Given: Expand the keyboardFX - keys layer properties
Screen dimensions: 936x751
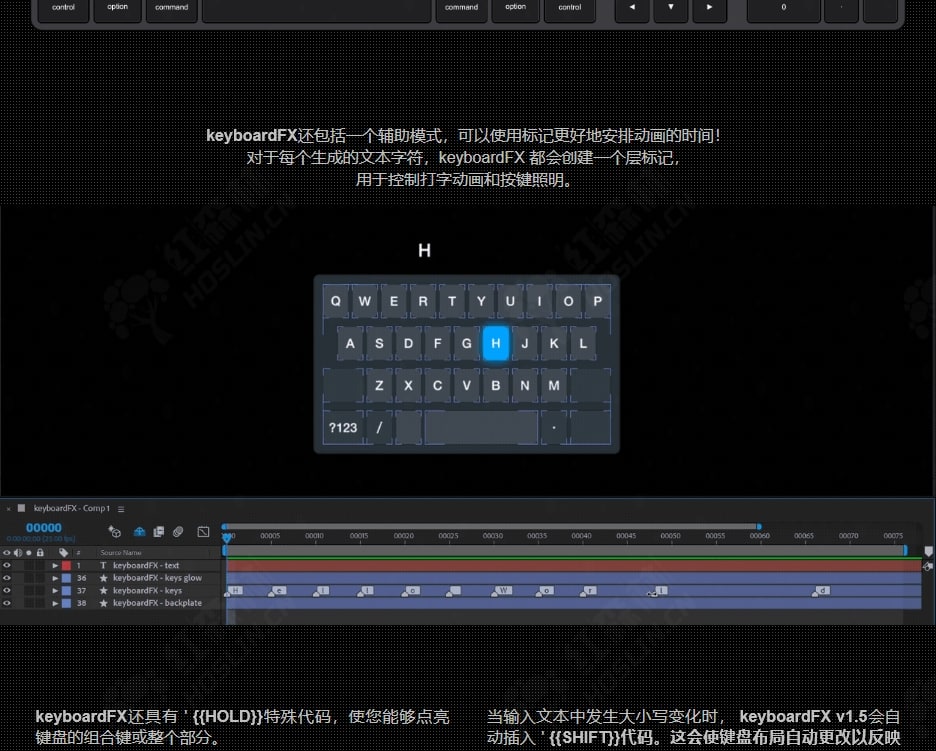Looking at the screenshot, I should coord(55,590).
